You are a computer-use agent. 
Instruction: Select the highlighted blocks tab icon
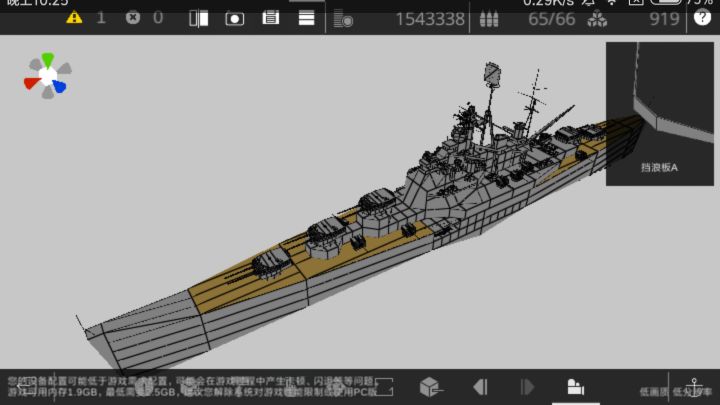pyautogui.click(x=575, y=387)
